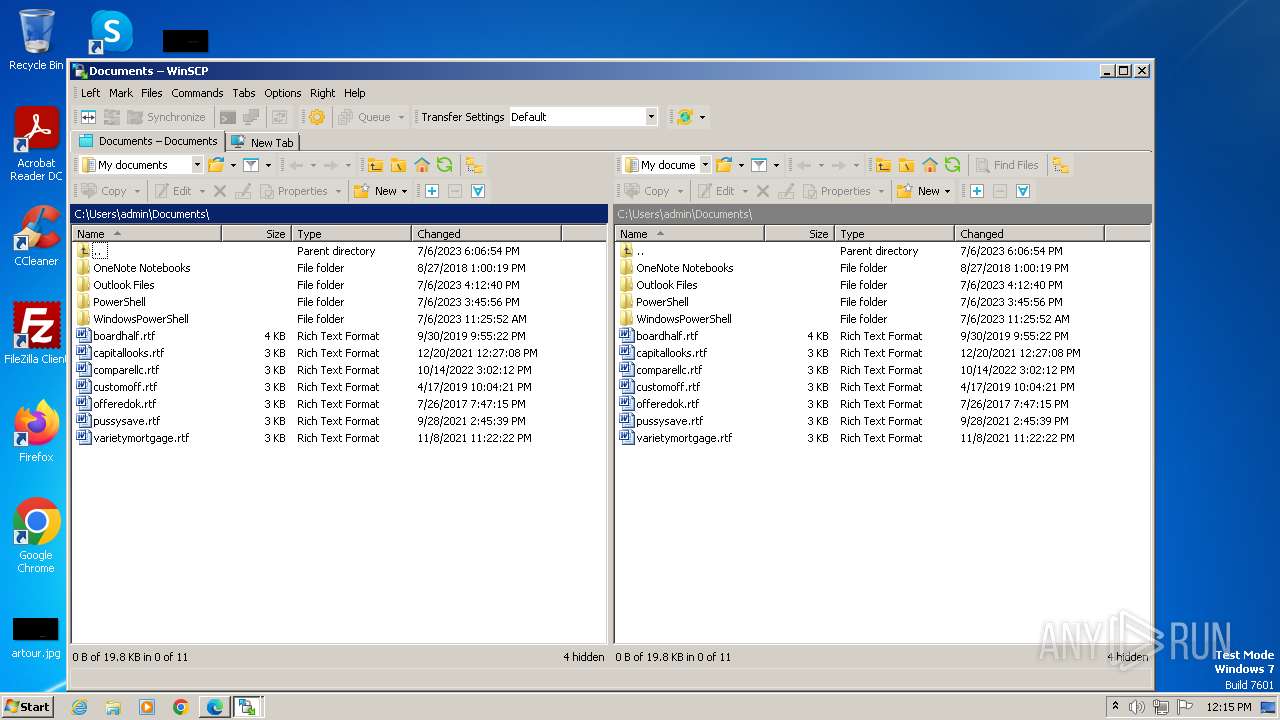Select files plus icon in left panel
The height and width of the screenshot is (720, 1280).
click(x=432, y=191)
